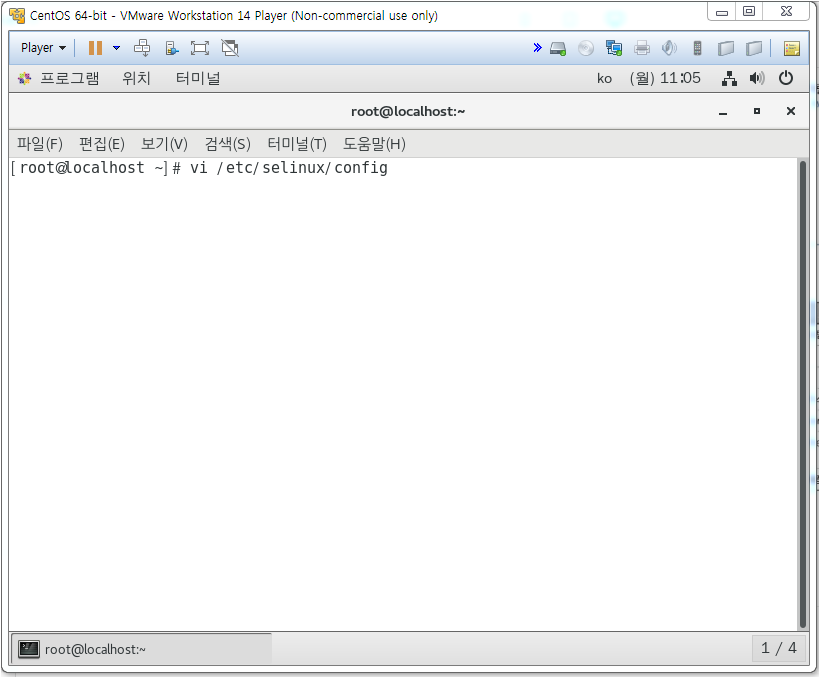This screenshot has width=820, height=678.
Task: Open the clock showing (월) 11:05
Action: click(x=665, y=78)
